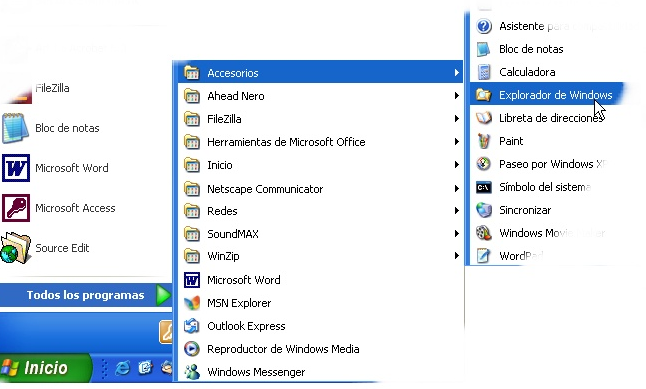646x389 pixels.
Task: Click the Microsoft Word icon in programs list
Action: 192,280
